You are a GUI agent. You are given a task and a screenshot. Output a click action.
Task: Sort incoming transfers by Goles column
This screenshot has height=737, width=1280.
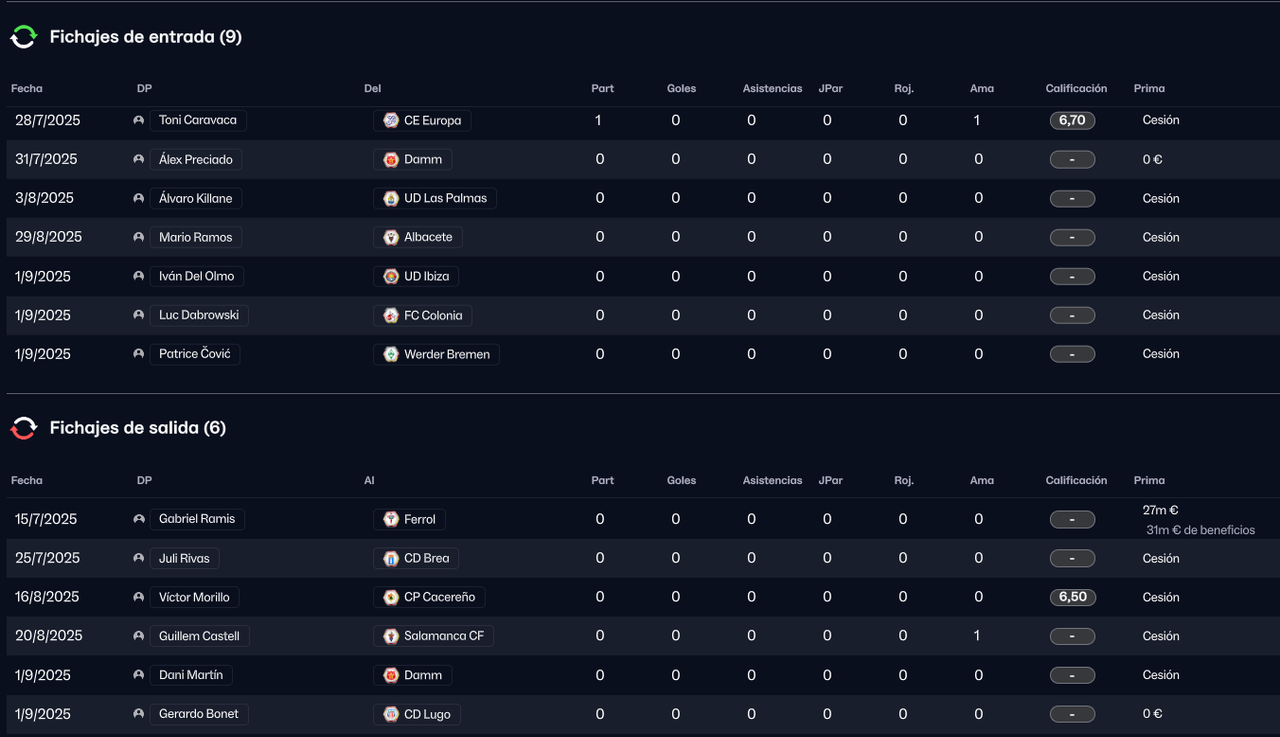click(681, 89)
